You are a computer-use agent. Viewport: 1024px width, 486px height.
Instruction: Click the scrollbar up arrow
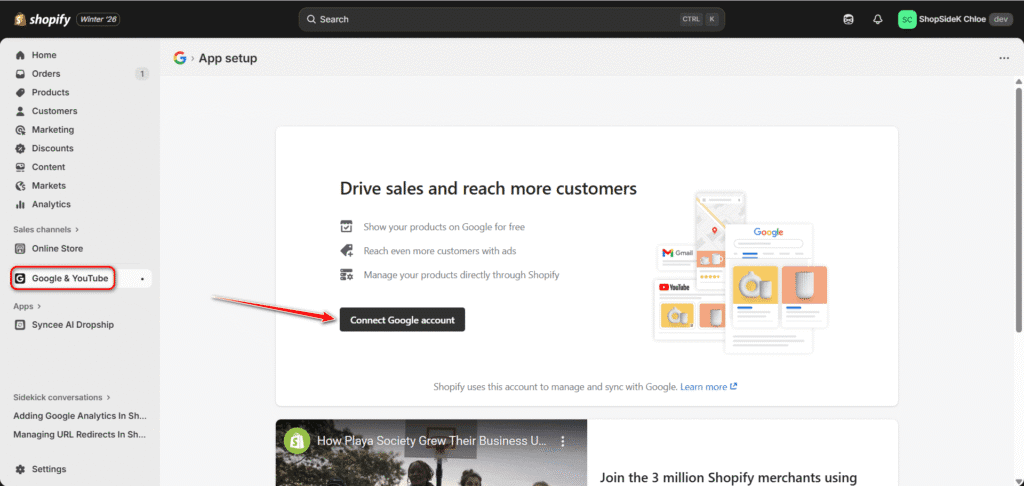[x=1018, y=81]
